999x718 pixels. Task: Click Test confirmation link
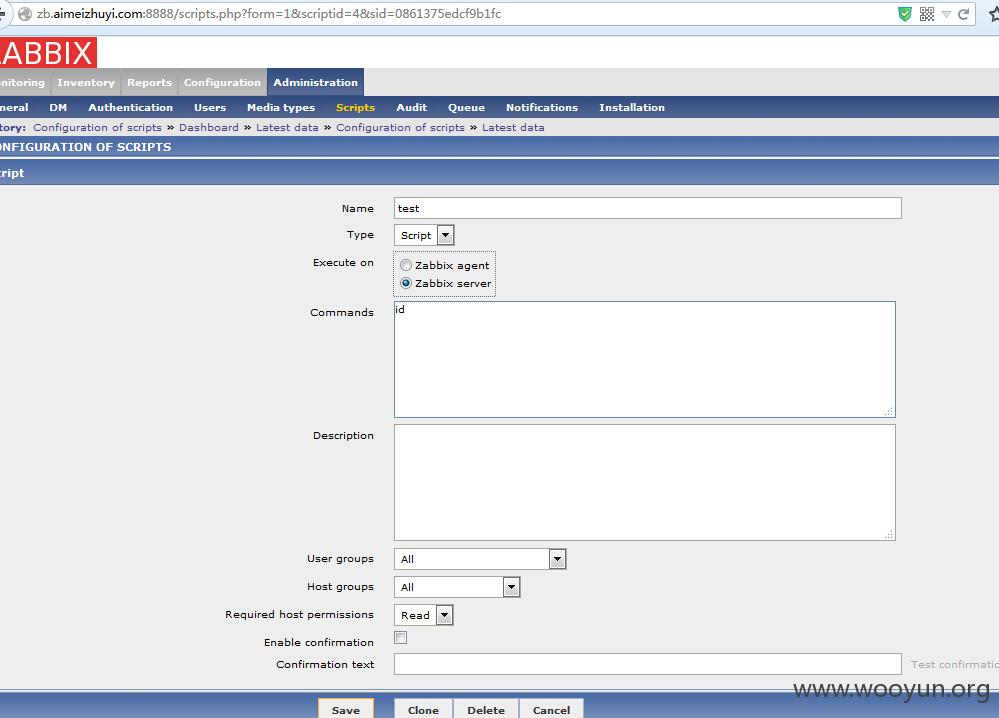pos(954,664)
